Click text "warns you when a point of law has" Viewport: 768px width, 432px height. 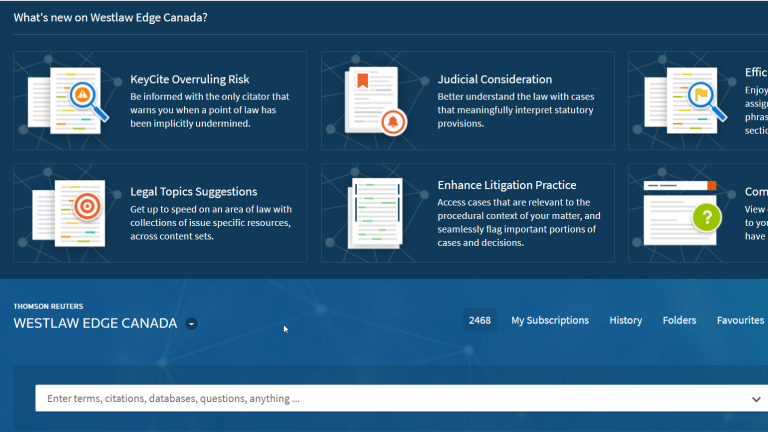(203, 110)
